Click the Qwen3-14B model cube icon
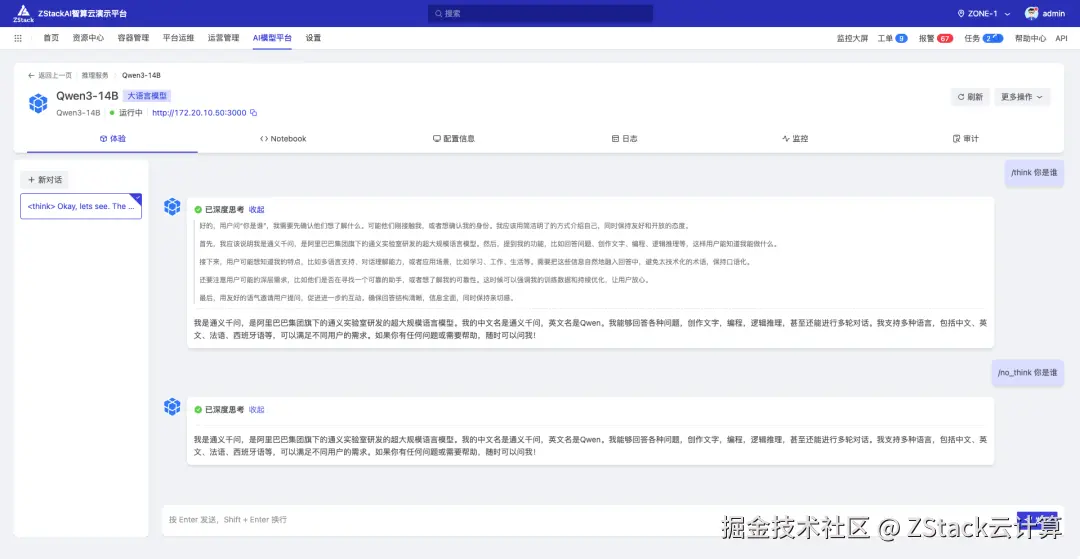 pos(38,103)
